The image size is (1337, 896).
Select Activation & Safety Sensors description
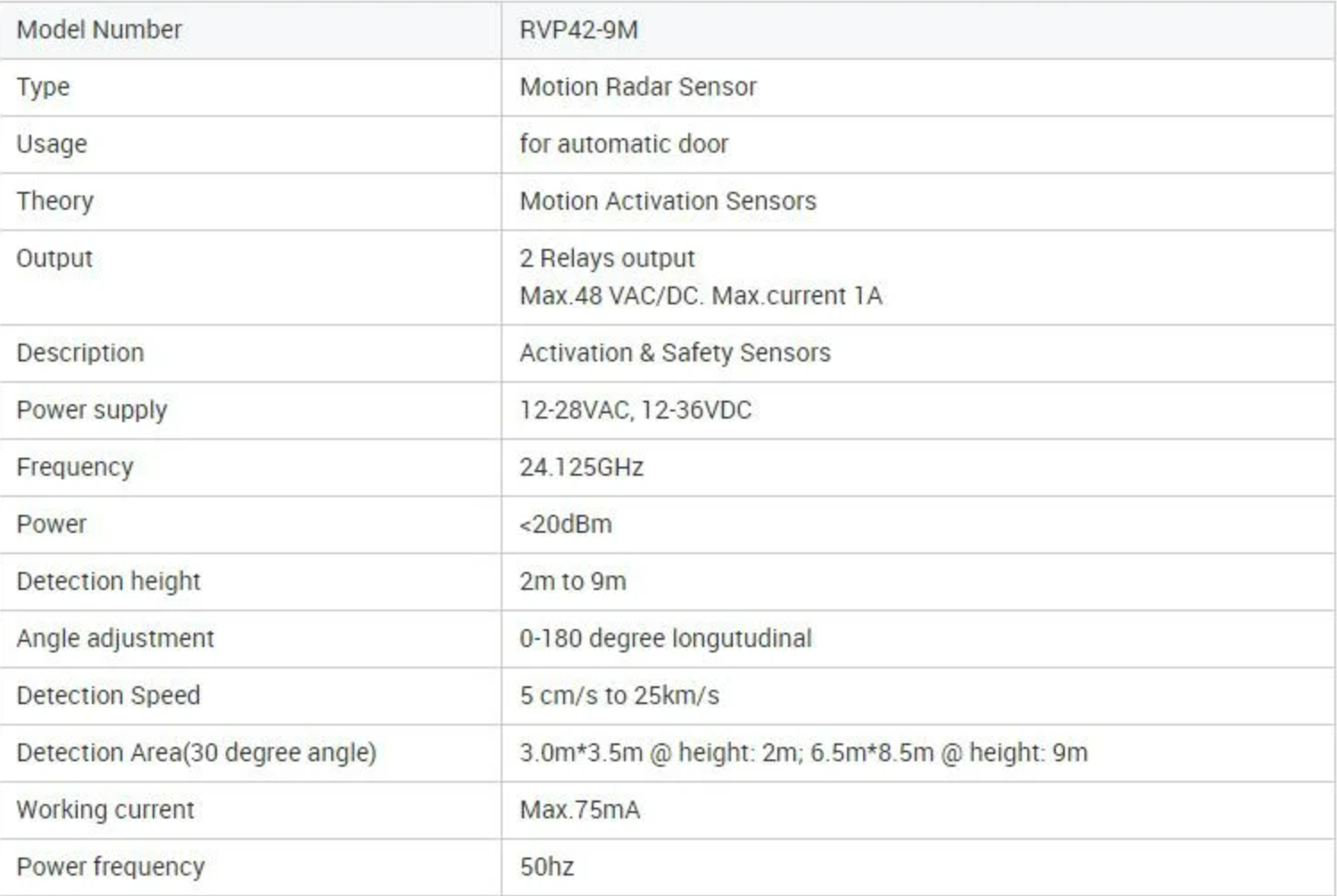[675, 353]
